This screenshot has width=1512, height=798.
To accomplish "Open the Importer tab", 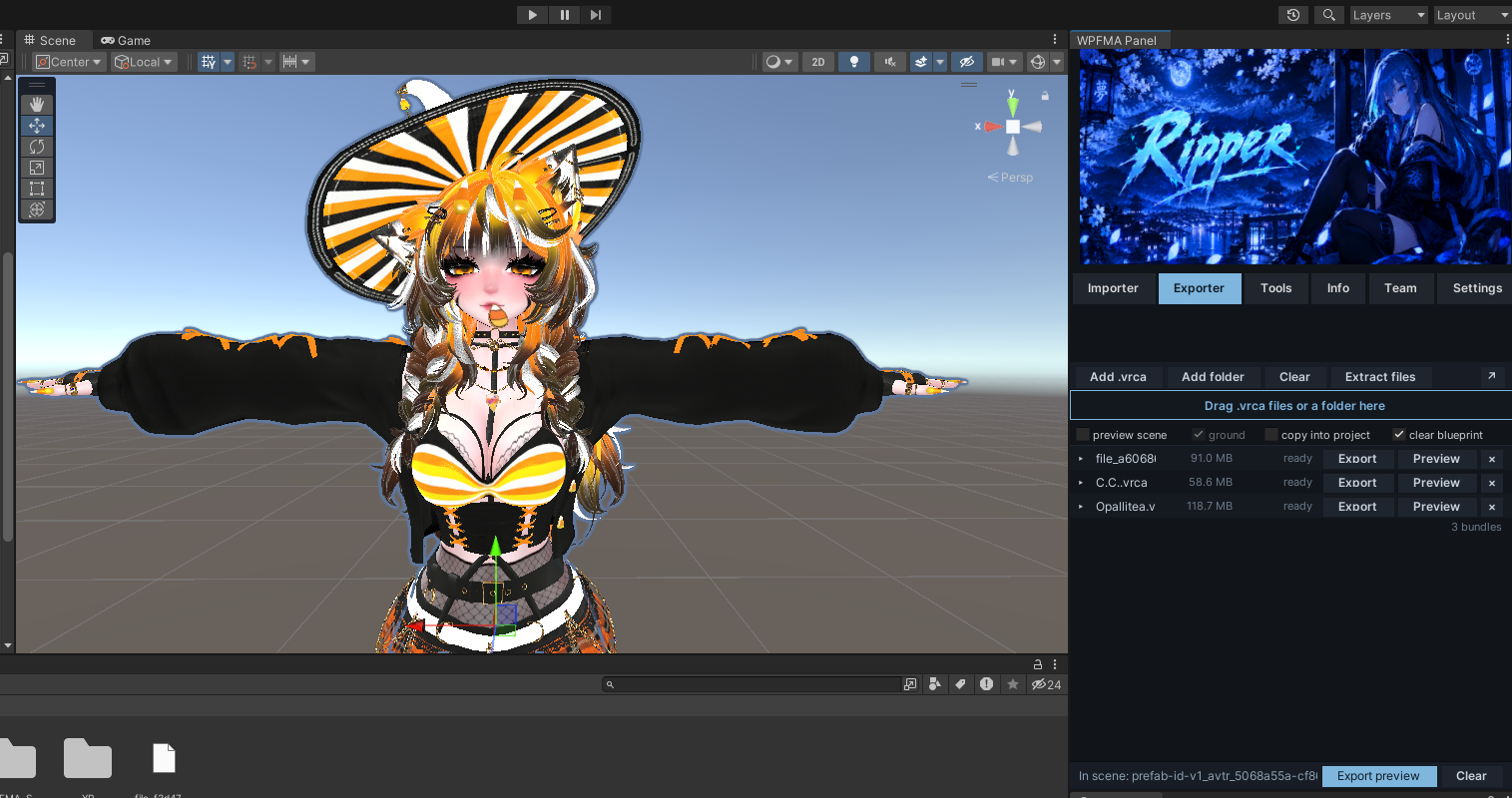I will tap(1113, 288).
